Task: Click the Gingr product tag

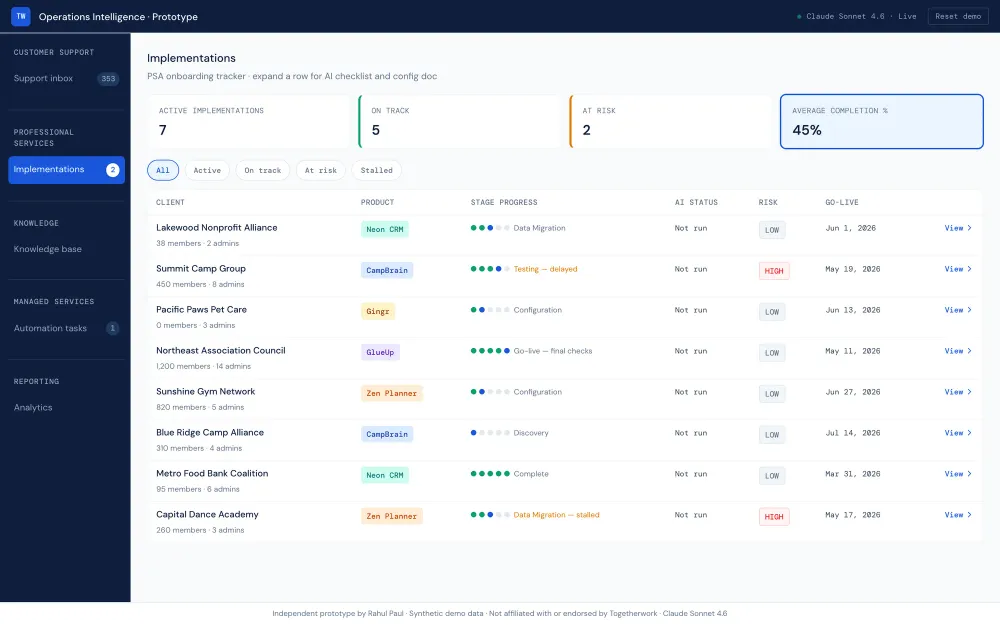Action: pyautogui.click(x=378, y=311)
